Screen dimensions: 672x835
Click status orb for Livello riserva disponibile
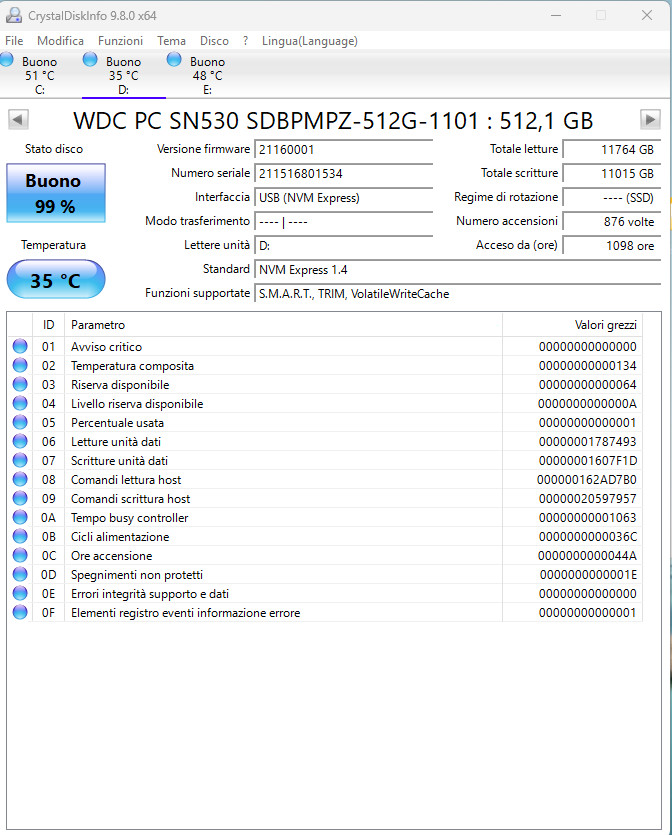coord(20,403)
